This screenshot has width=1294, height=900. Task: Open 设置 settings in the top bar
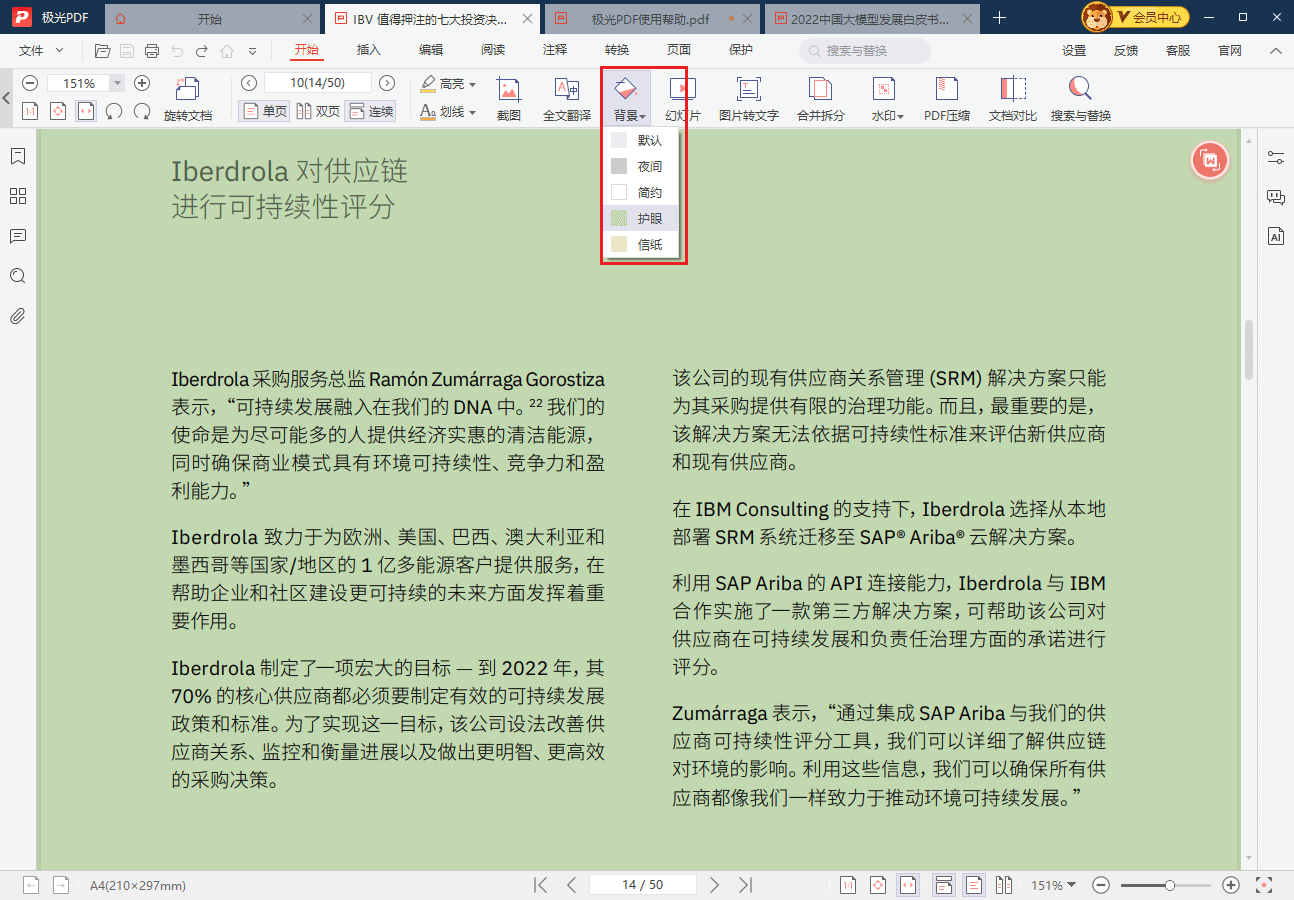[1074, 50]
